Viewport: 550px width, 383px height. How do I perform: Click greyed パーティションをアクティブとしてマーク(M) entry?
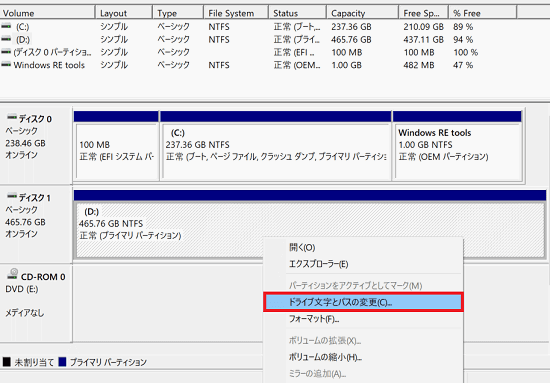point(363,285)
